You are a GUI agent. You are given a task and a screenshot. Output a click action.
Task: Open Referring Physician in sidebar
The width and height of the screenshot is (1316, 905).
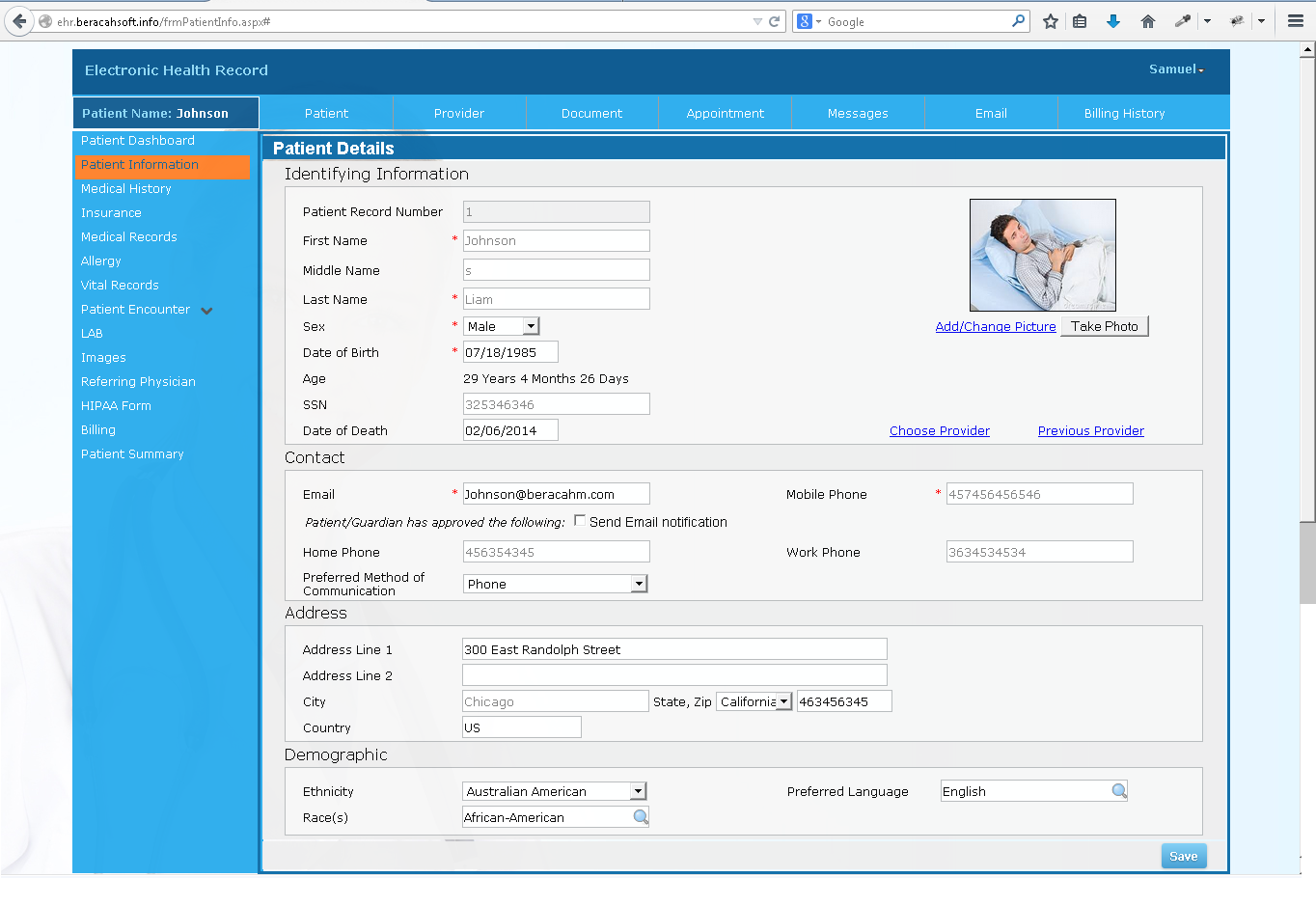(x=138, y=382)
